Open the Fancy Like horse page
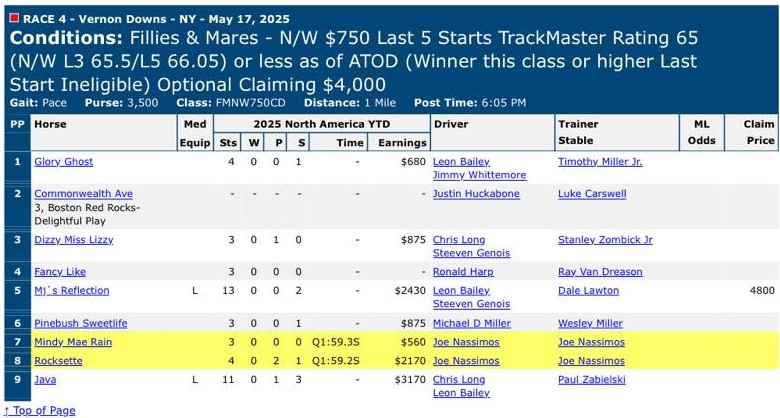Viewport: 780px width, 418px height. click(x=62, y=272)
